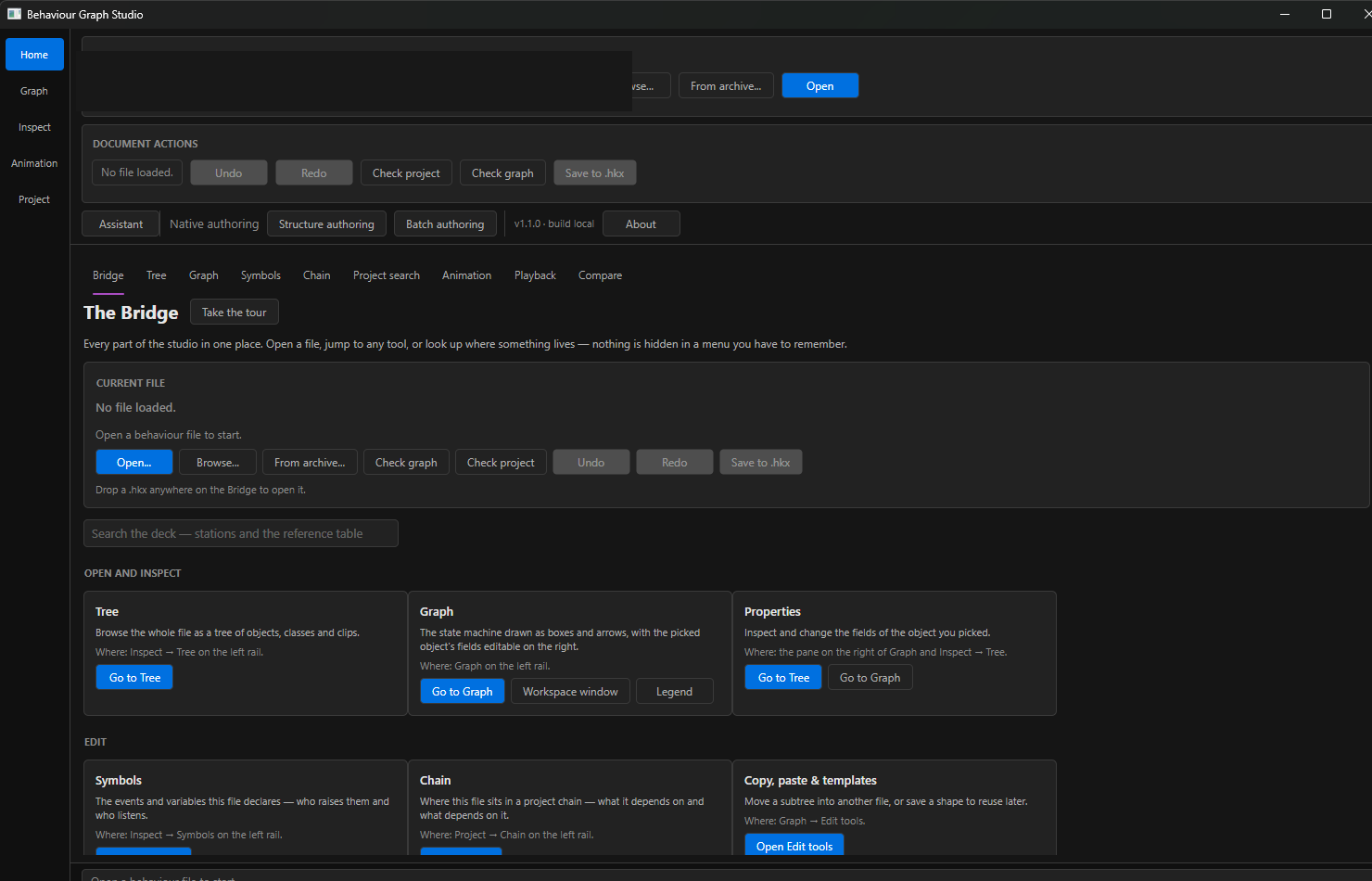Click Browse... in the Current File panel

(218, 463)
